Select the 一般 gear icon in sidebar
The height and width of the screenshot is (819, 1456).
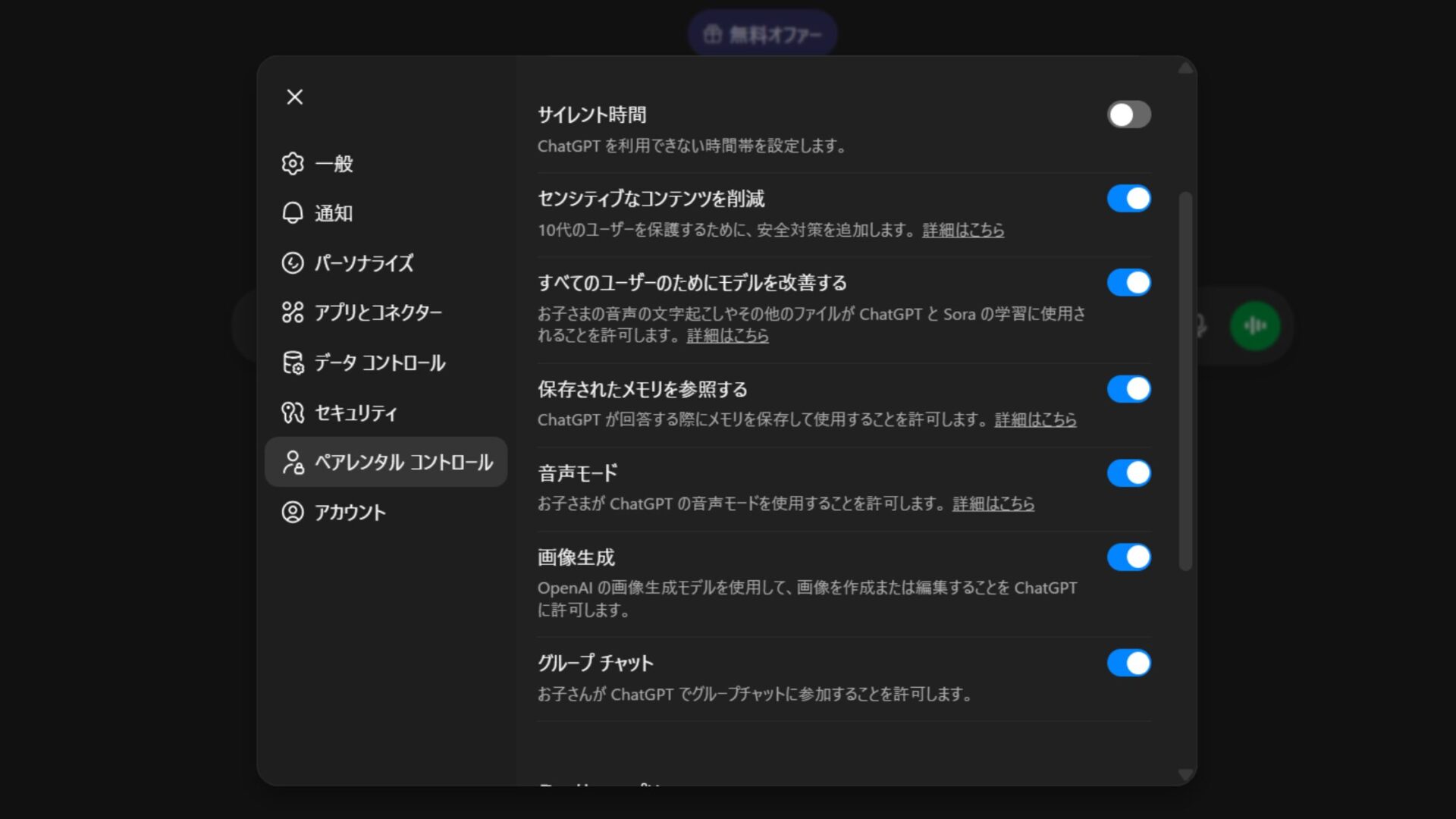293,163
